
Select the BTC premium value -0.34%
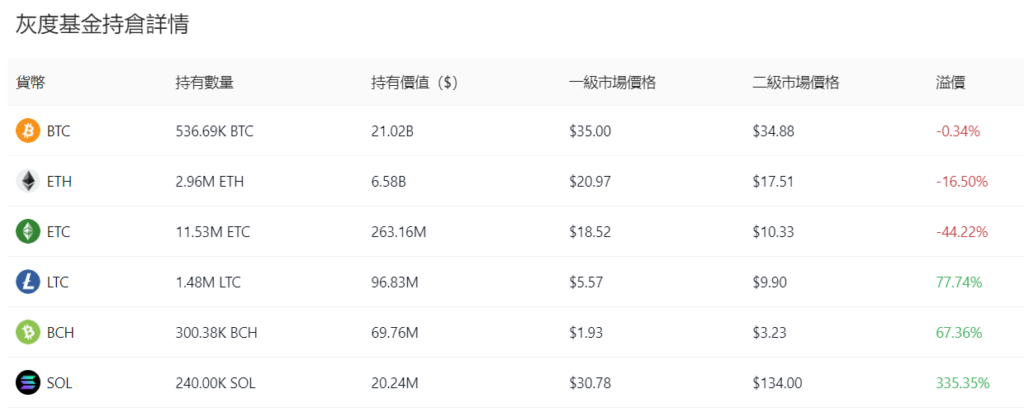click(x=958, y=131)
